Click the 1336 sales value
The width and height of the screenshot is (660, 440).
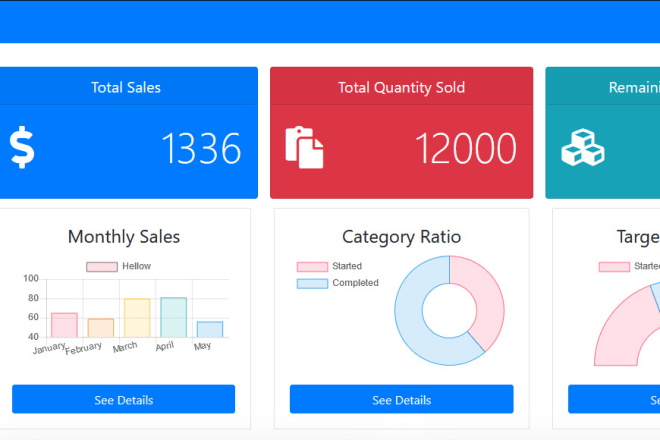pos(201,148)
